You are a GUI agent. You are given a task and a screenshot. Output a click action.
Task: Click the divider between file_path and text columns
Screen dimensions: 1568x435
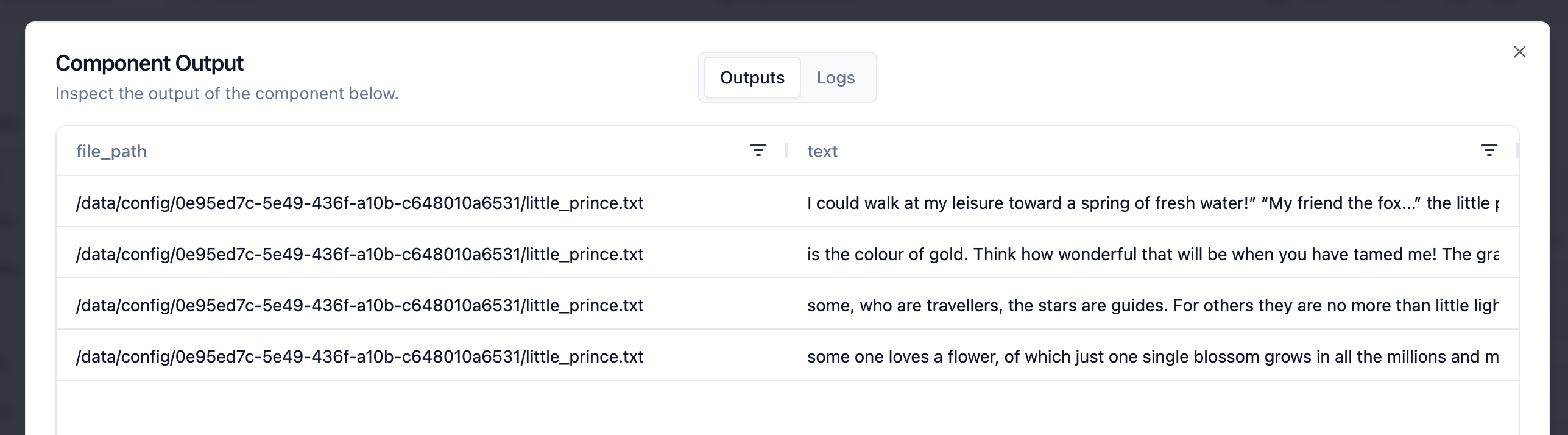(786, 150)
